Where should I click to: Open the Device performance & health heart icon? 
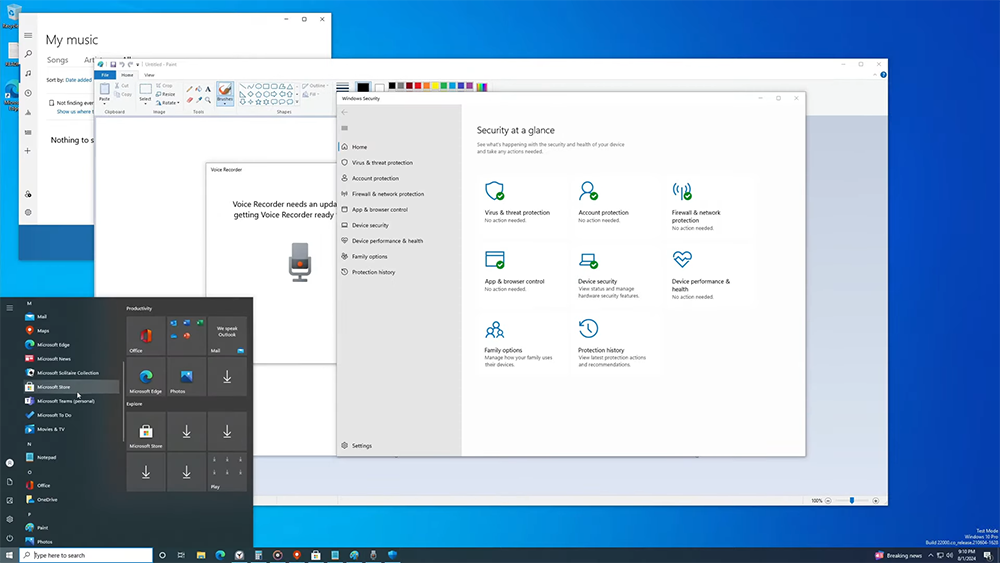point(682,260)
